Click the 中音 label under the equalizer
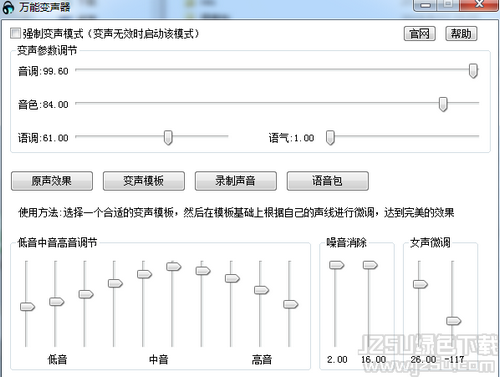Screen dimensions: 500x377 tap(159, 359)
